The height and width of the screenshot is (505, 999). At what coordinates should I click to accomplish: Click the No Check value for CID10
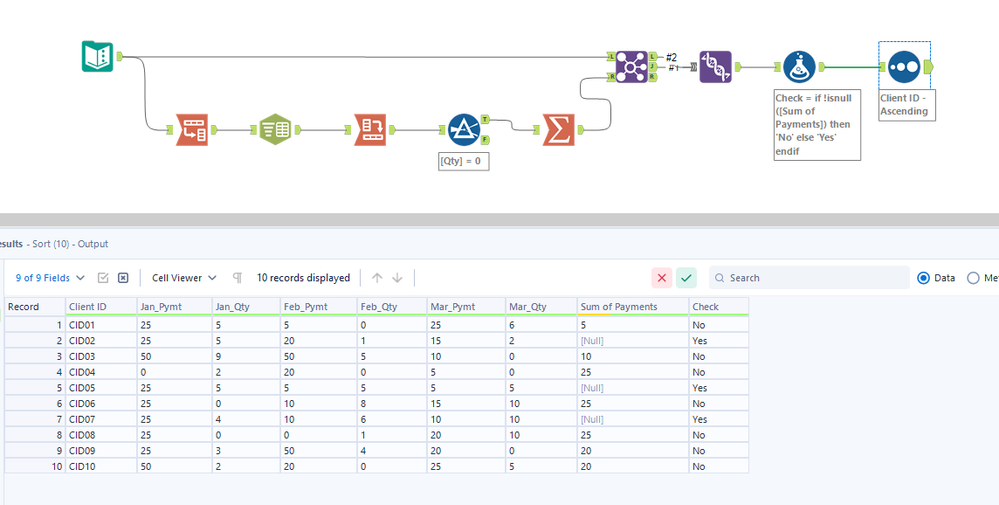tap(719, 466)
